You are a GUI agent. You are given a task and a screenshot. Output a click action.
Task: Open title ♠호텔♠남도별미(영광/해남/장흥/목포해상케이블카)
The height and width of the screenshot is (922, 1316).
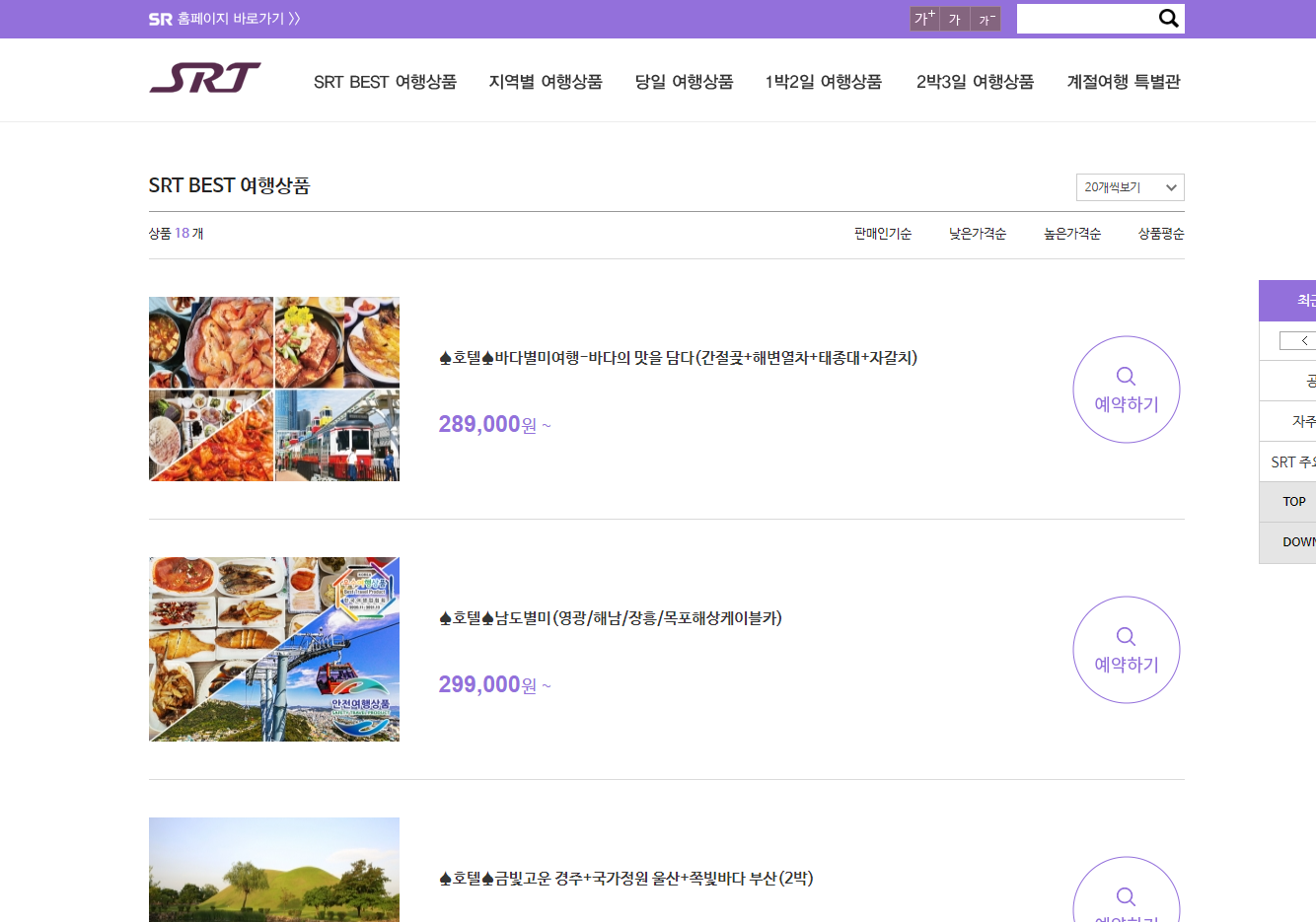click(610, 618)
